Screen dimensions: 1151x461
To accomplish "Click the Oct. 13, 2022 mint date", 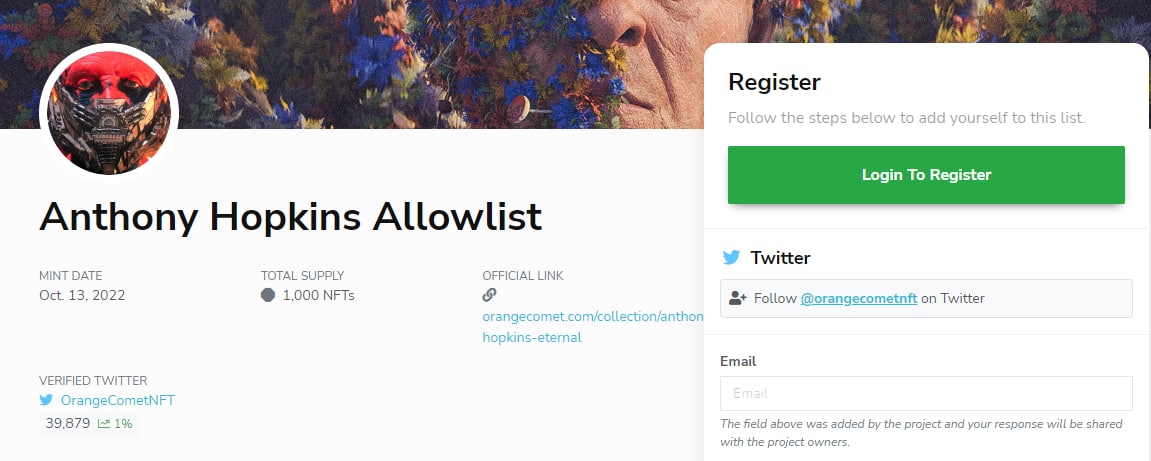I will pyautogui.click(x=82, y=295).
